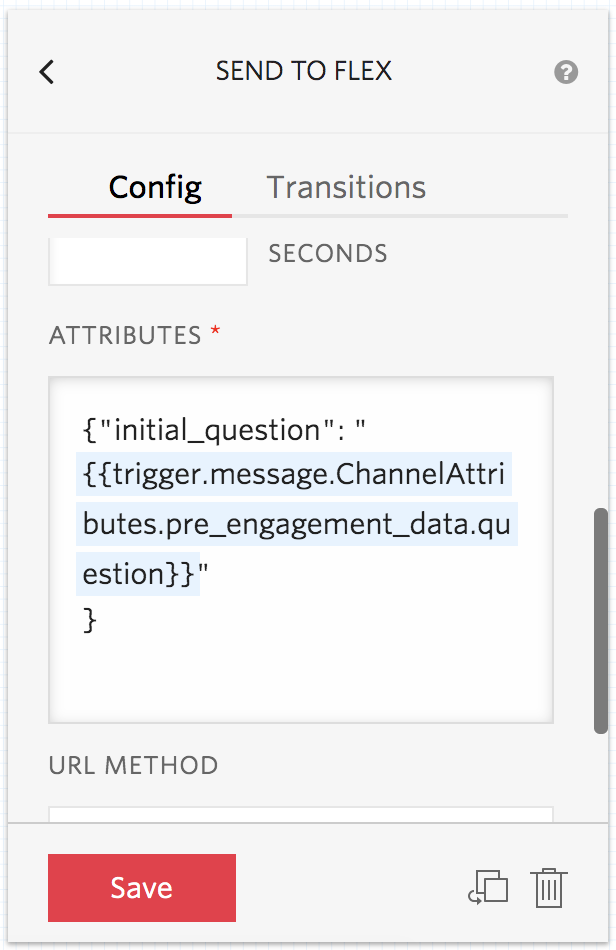Save the Send To Flex configuration
Viewport: 616px width, 950px height.
tap(141, 888)
